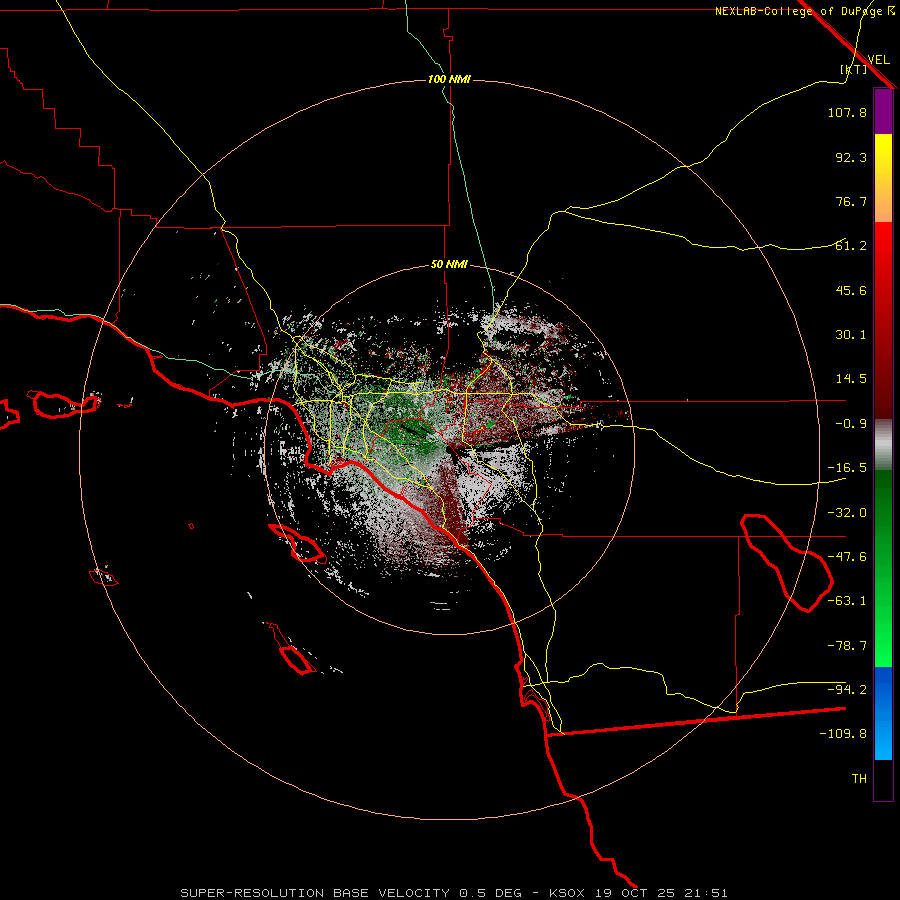
Task: Click the VEL legend title
Action: point(878,59)
